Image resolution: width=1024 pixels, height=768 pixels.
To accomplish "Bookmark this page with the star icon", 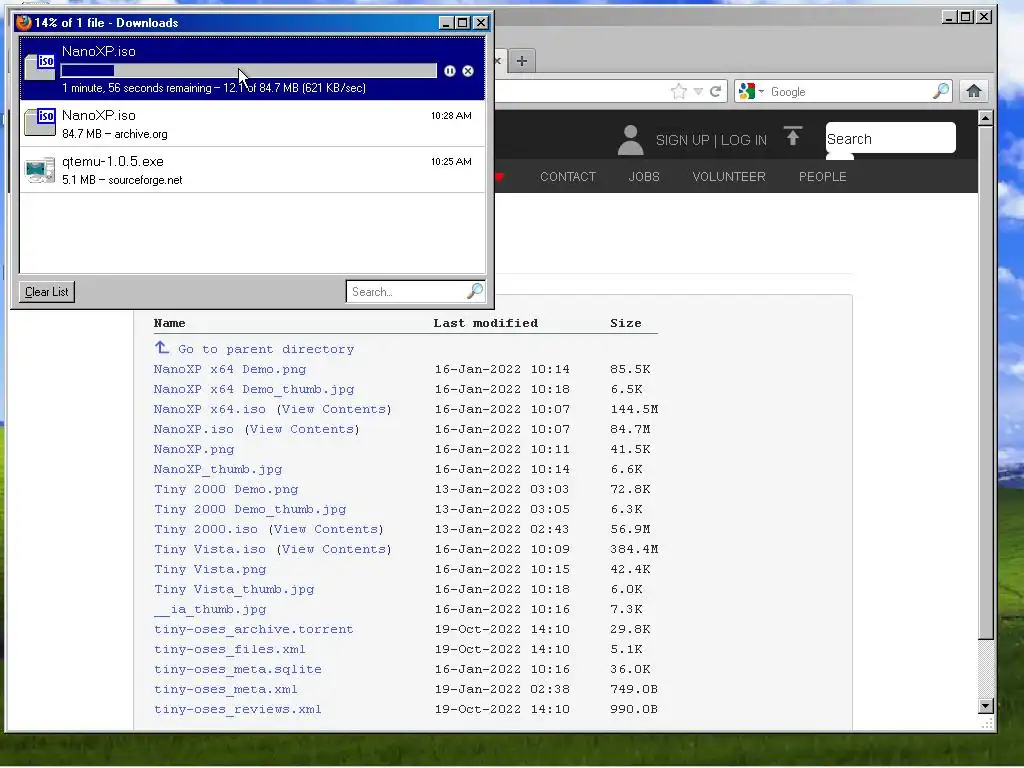I will [x=679, y=91].
